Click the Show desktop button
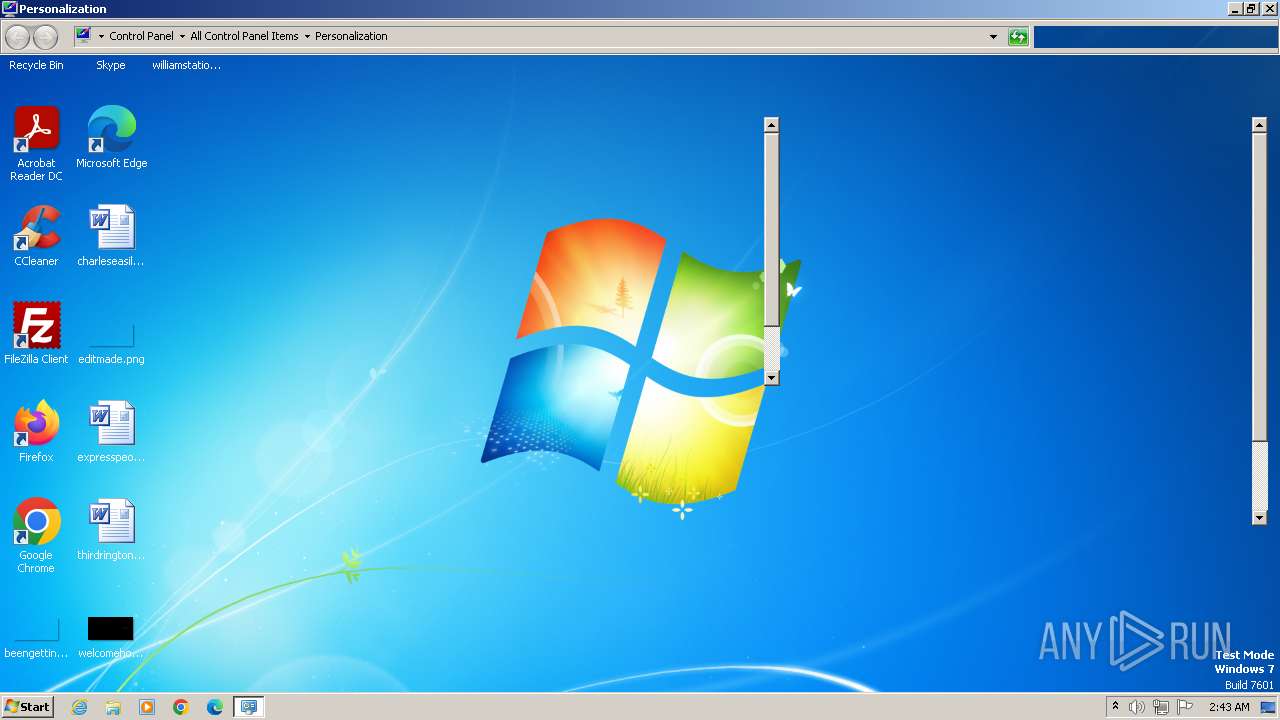 click(1268, 707)
